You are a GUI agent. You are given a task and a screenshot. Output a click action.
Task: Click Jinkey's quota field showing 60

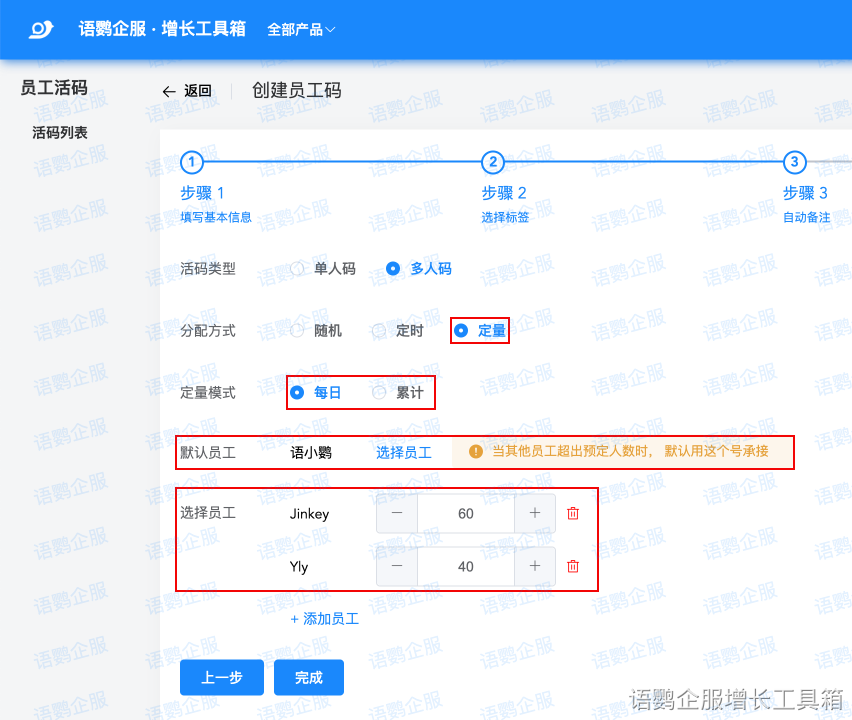(466, 513)
